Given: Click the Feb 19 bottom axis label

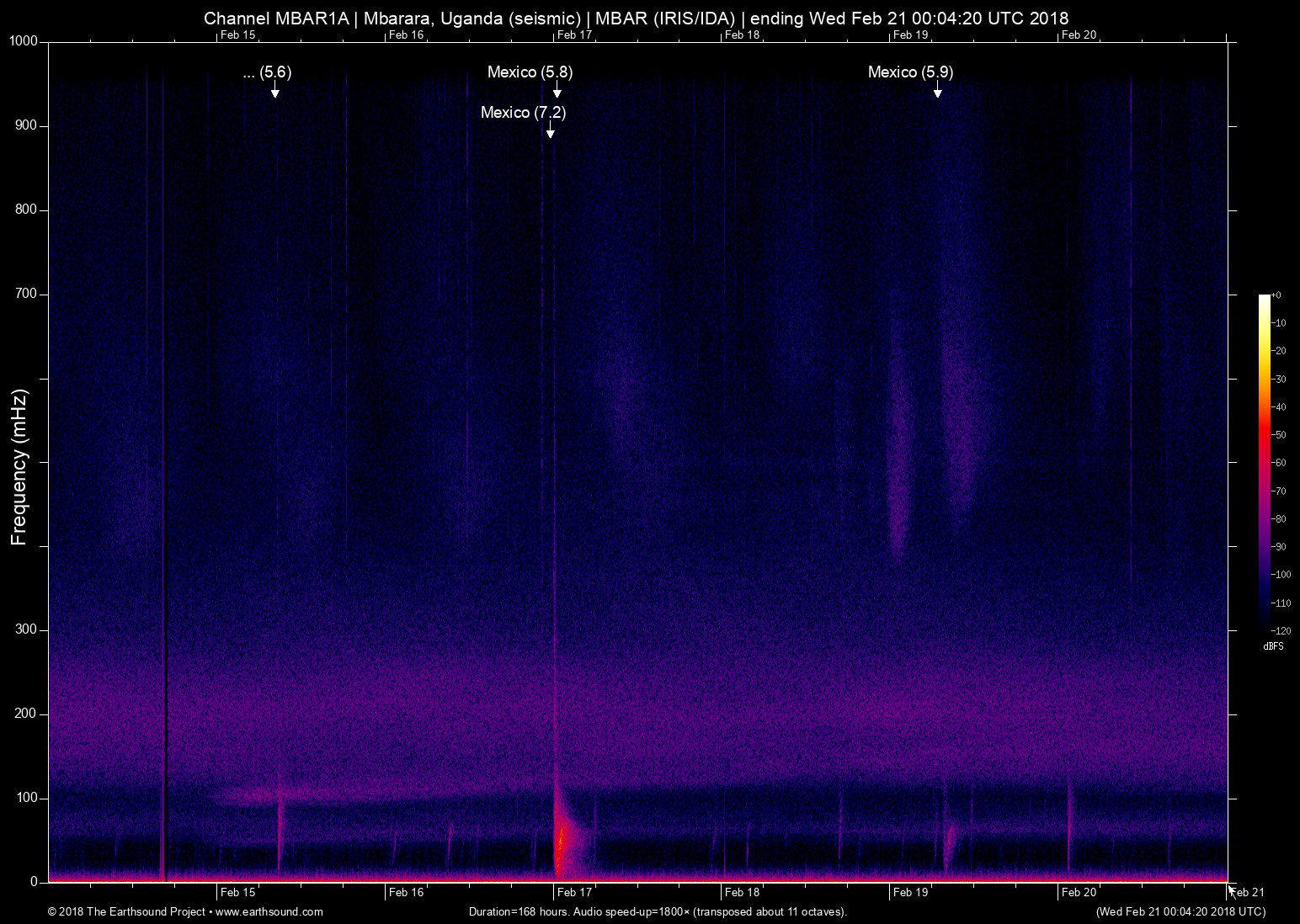Looking at the screenshot, I should (x=910, y=891).
